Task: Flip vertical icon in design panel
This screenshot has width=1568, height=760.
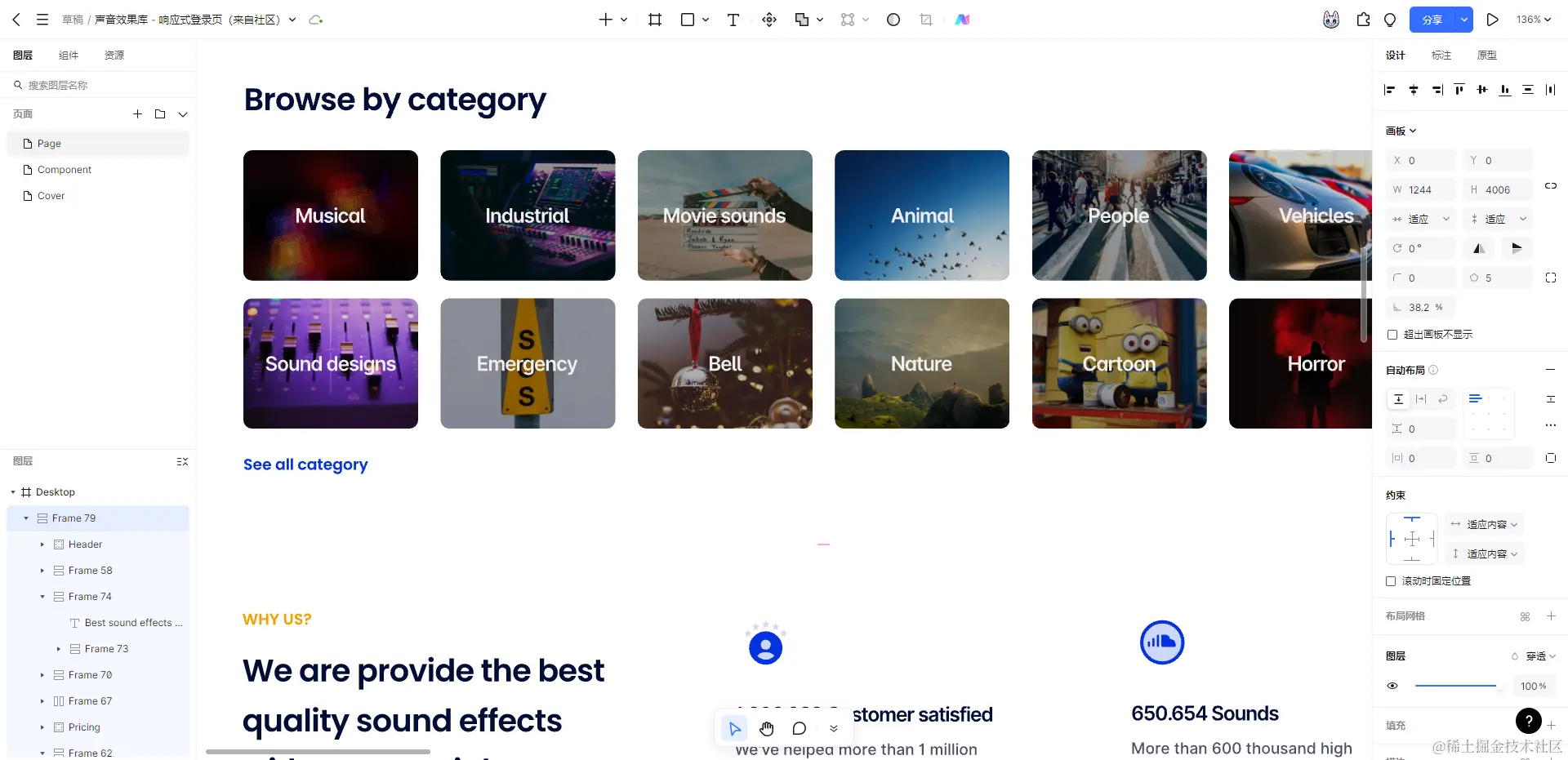Action: [x=1517, y=248]
